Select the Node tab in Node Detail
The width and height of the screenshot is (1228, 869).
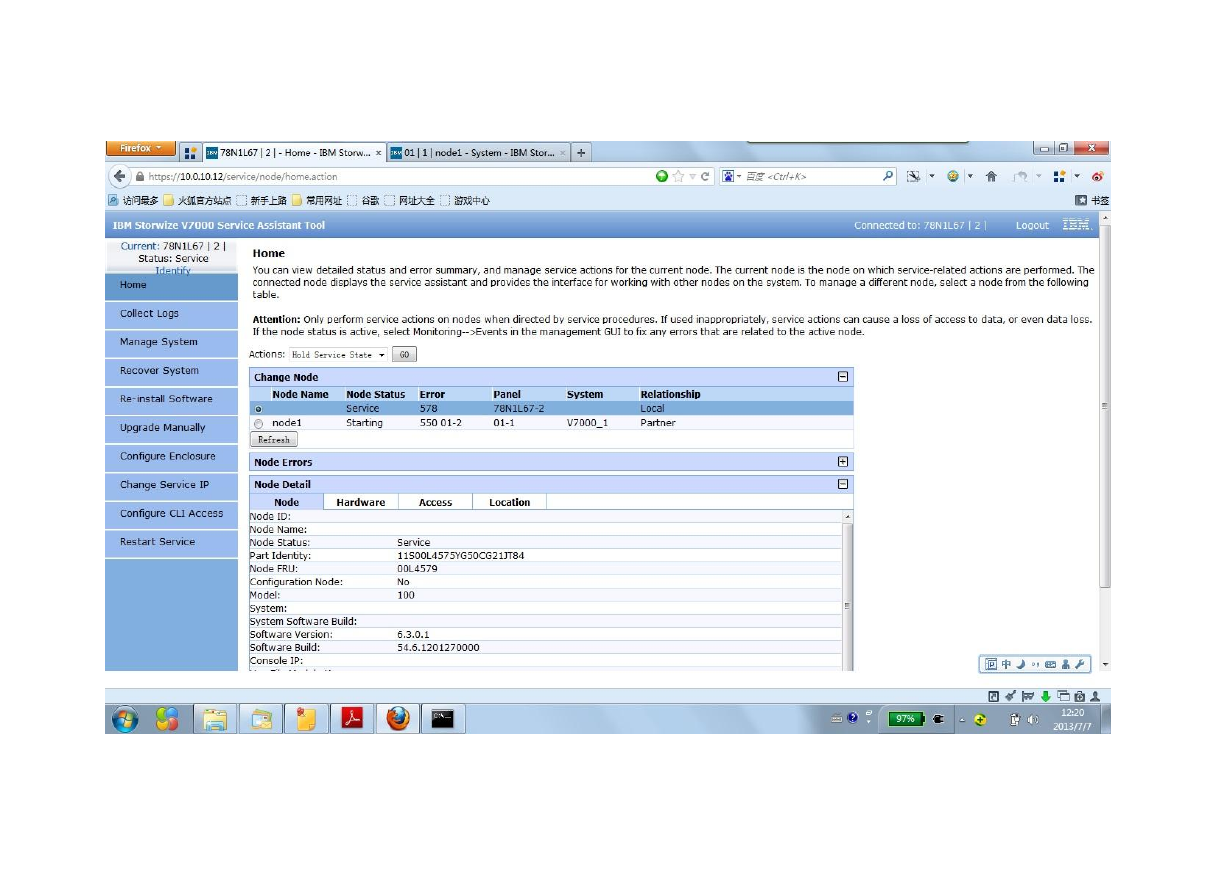point(286,502)
